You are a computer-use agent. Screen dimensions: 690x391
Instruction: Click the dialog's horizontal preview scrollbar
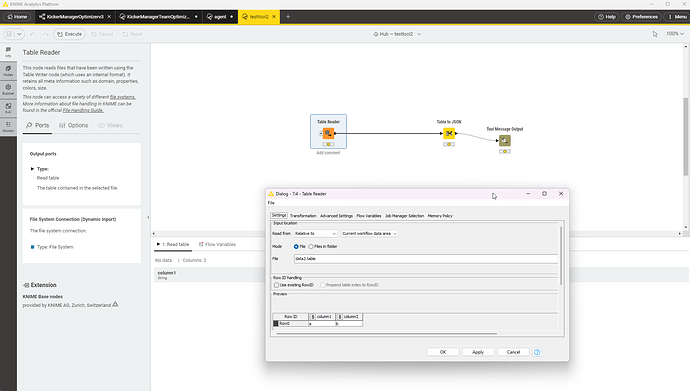[x=386, y=333]
